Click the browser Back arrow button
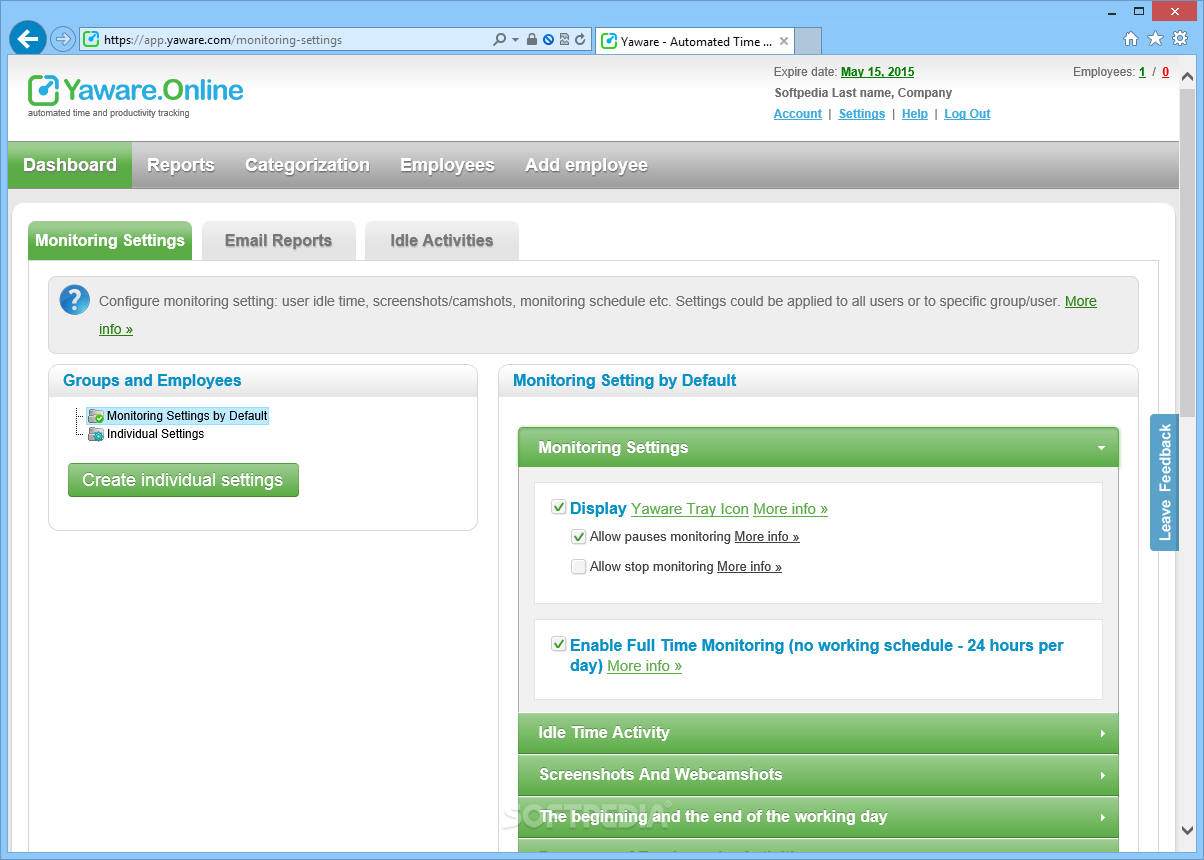 pyautogui.click(x=28, y=38)
